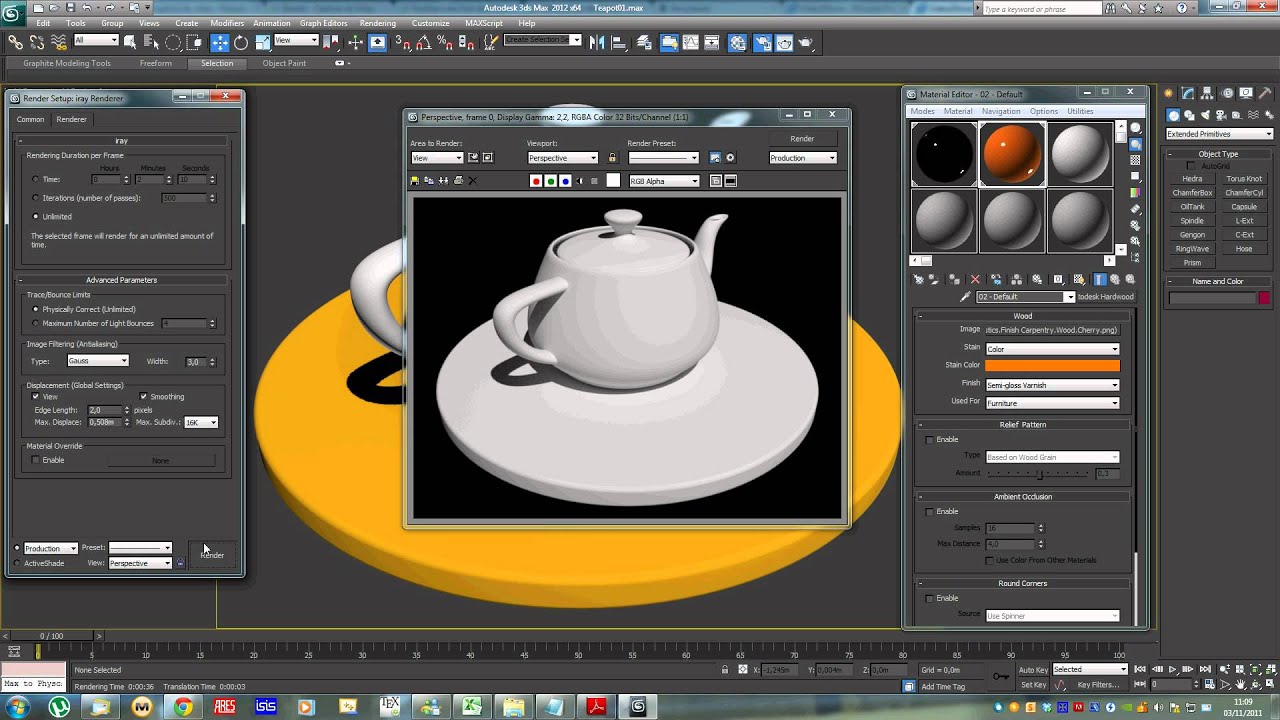
Task: Click the save image icon in render window
Action: [x=415, y=181]
